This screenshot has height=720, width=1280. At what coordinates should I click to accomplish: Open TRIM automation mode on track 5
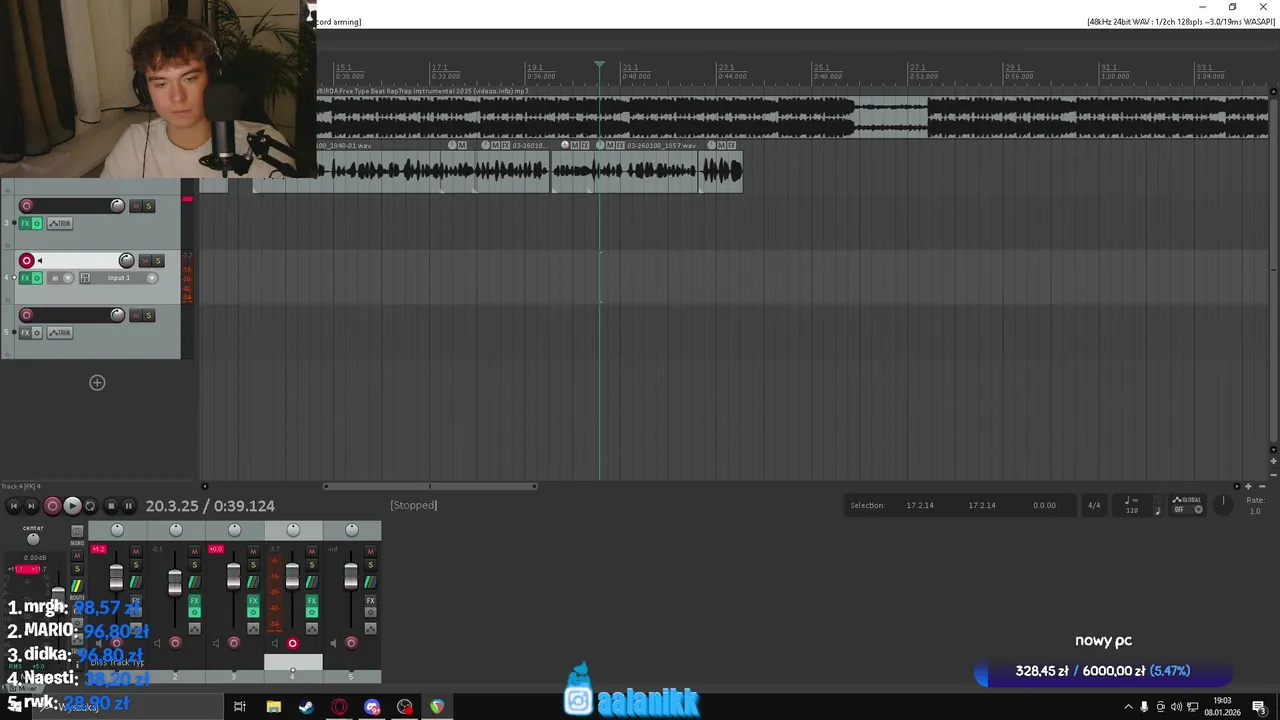[x=60, y=333]
